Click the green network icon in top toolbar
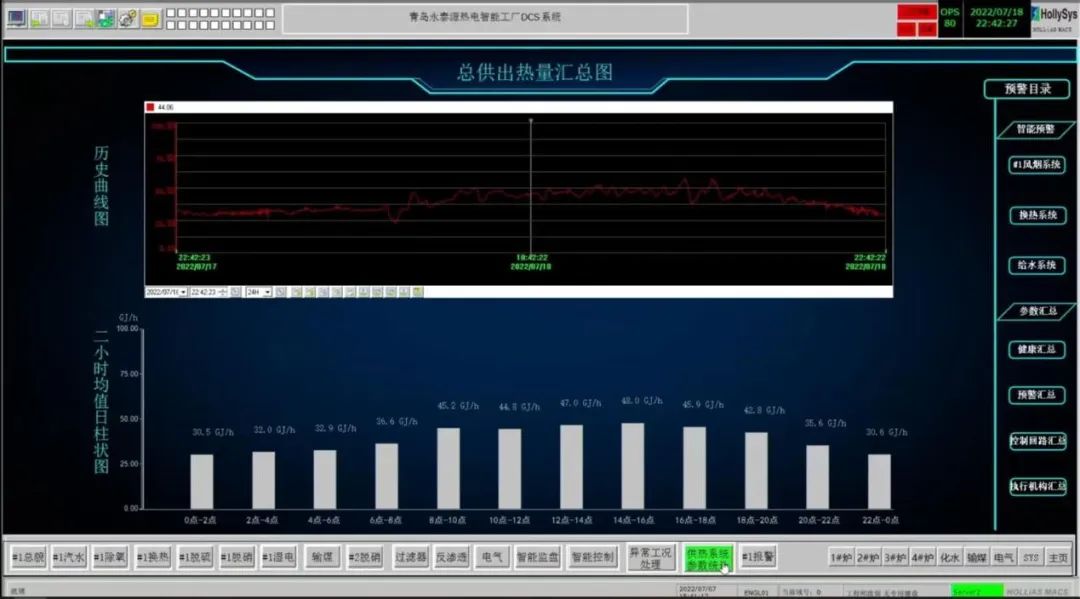Image resolution: width=1080 pixels, height=599 pixels. click(106, 19)
